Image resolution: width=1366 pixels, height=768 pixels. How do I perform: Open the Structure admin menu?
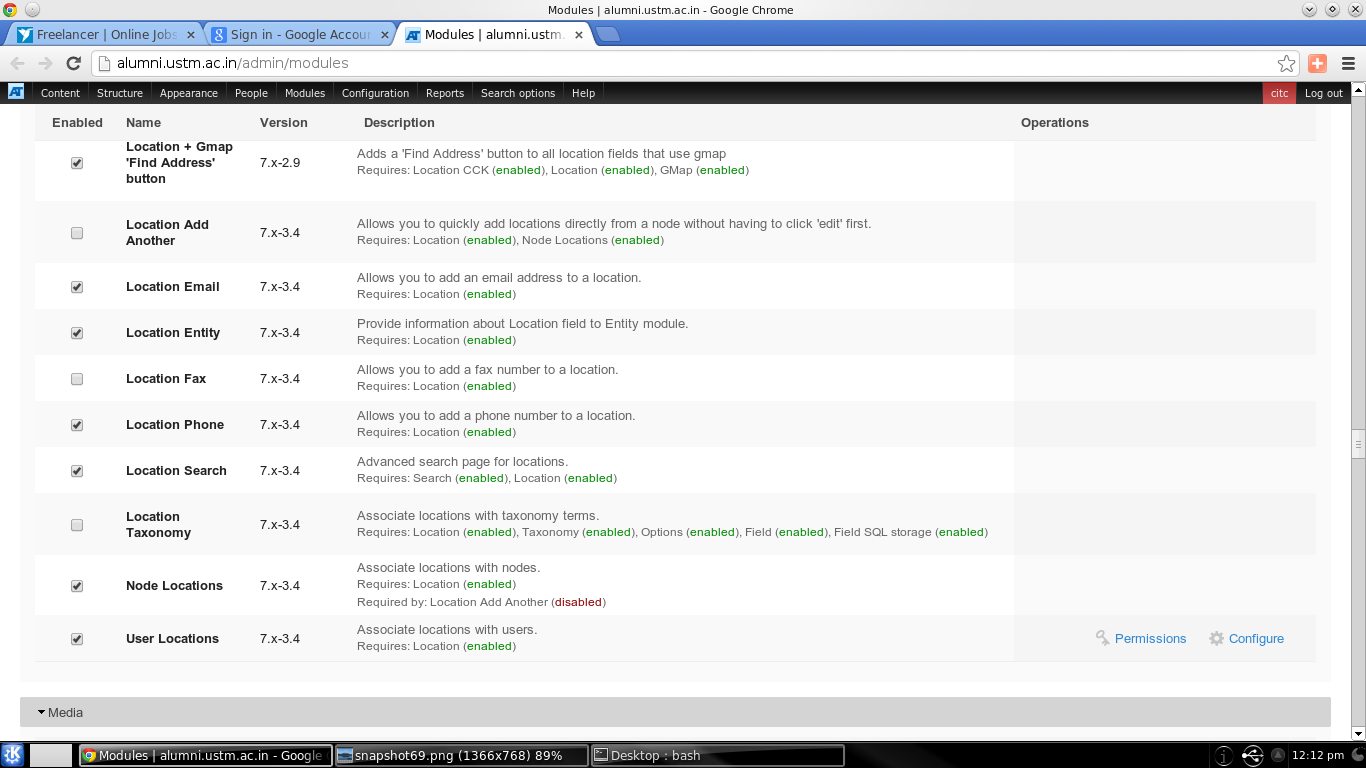coord(120,93)
